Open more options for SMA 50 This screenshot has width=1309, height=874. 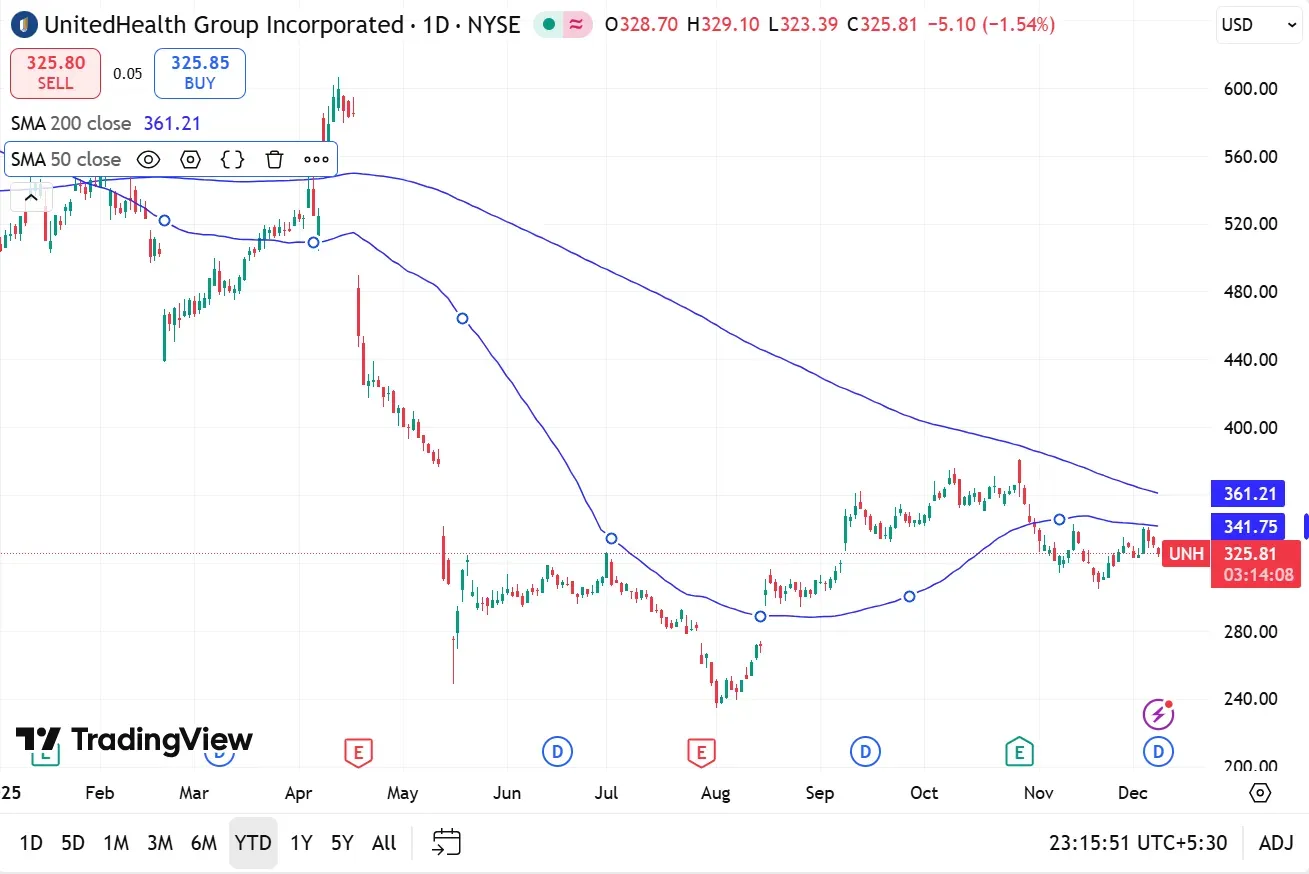tap(316, 159)
